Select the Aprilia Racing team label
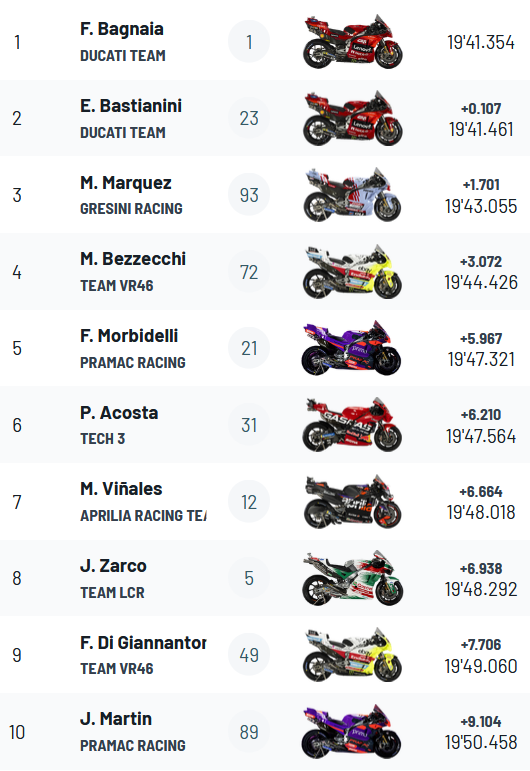530x771 pixels. (x=143, y=516)
